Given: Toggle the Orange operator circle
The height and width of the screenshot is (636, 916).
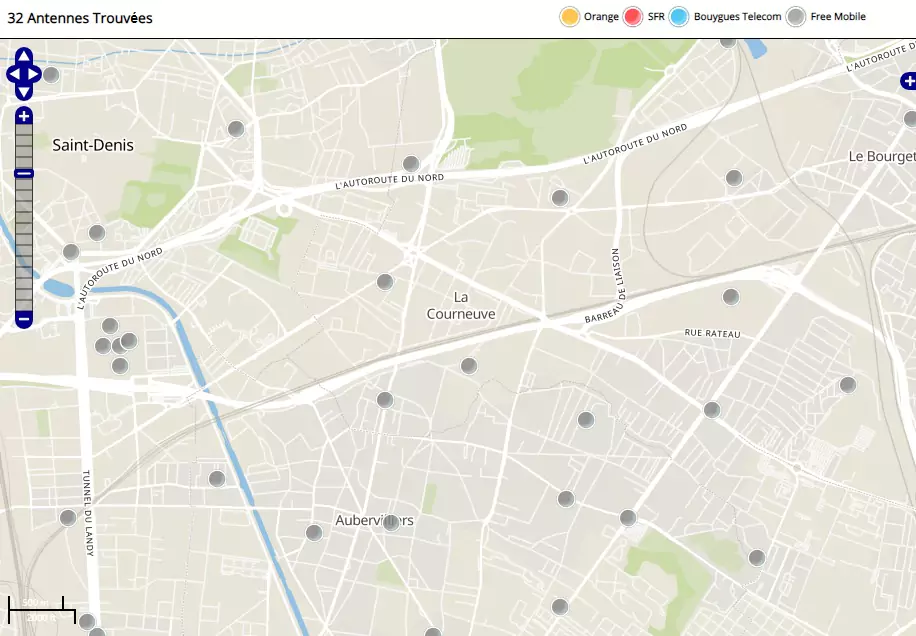Looking at the screenshot, I should tap(570, 17).
